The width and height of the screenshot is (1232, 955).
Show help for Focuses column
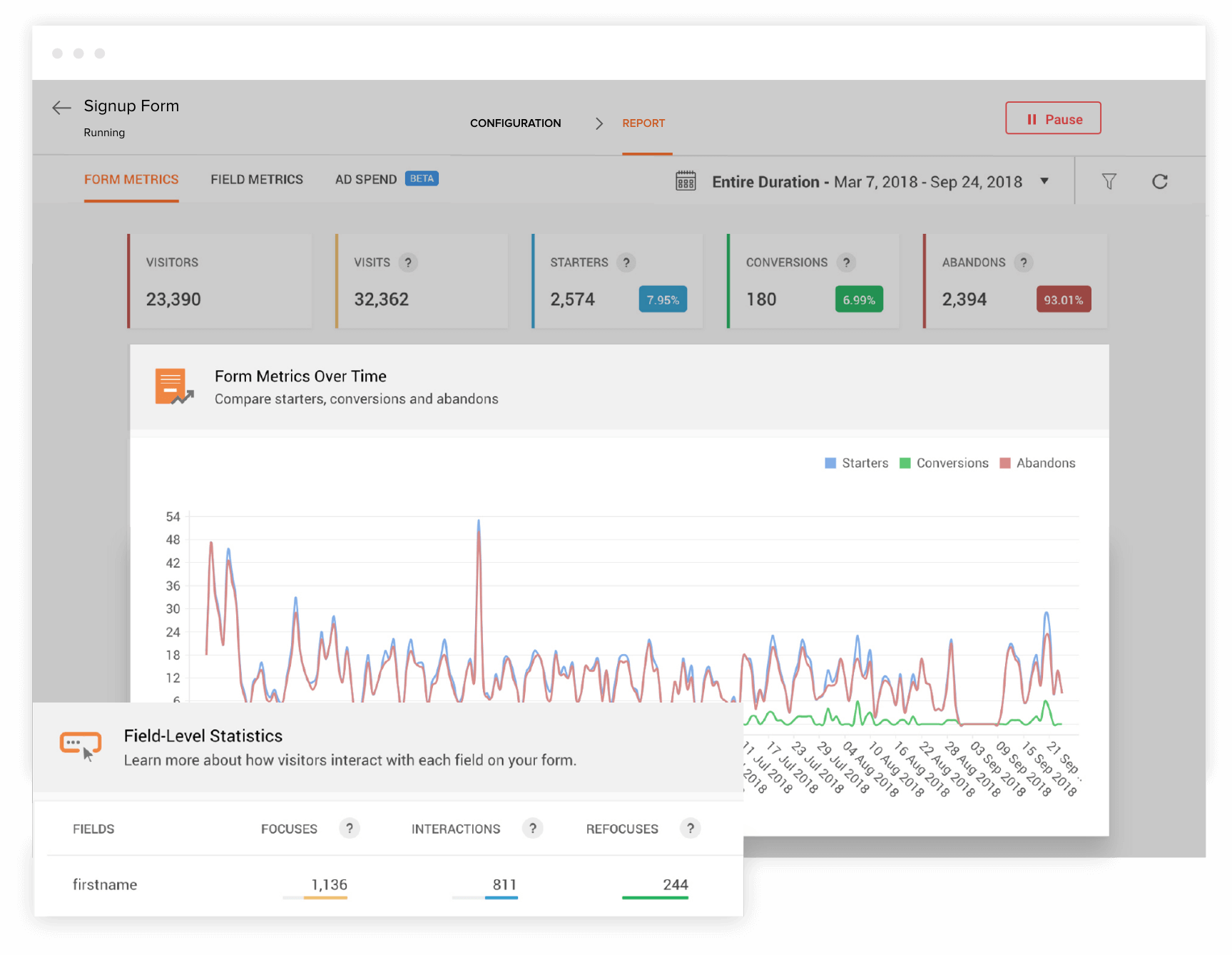point(349,828)
